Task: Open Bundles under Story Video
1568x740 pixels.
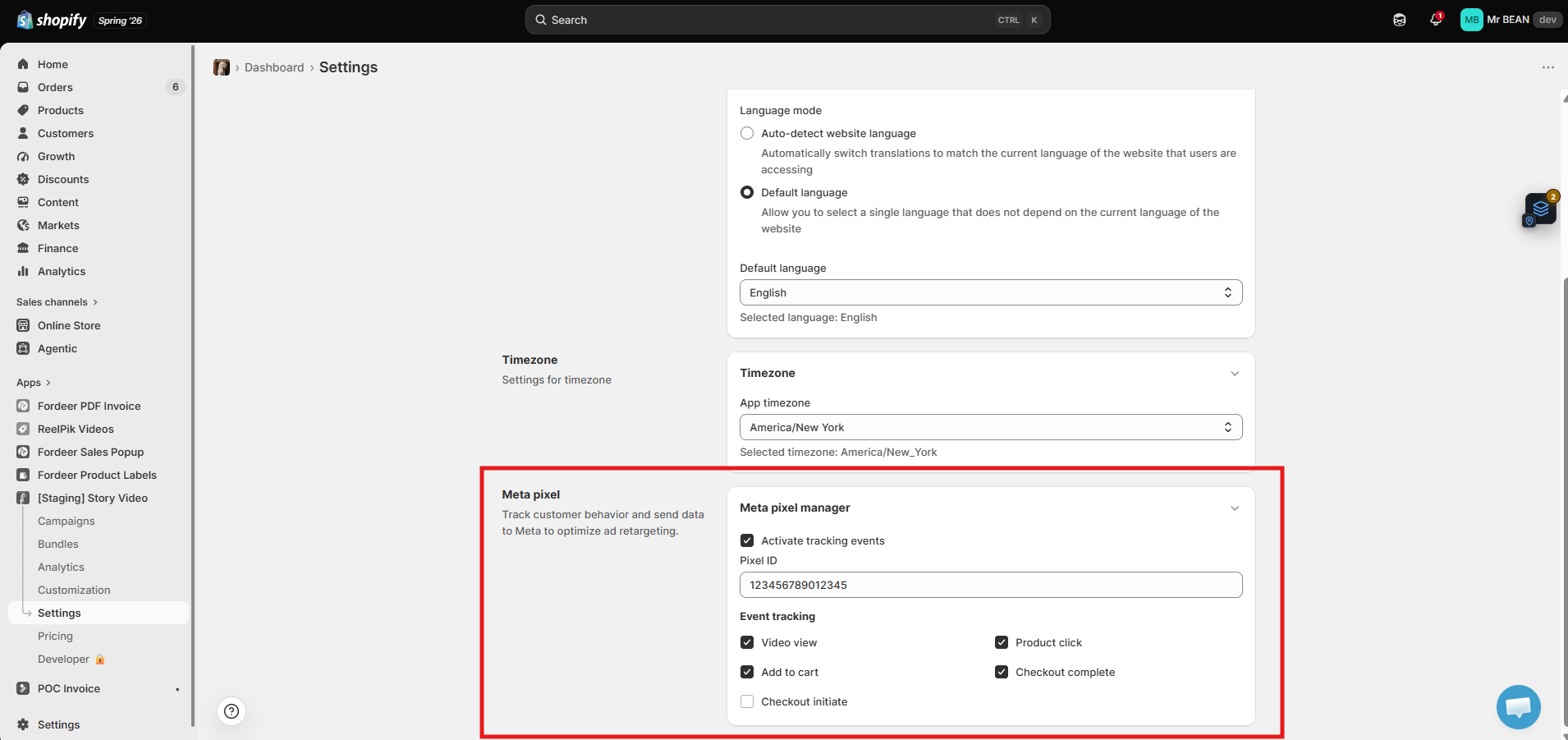Action: [58, 544]
